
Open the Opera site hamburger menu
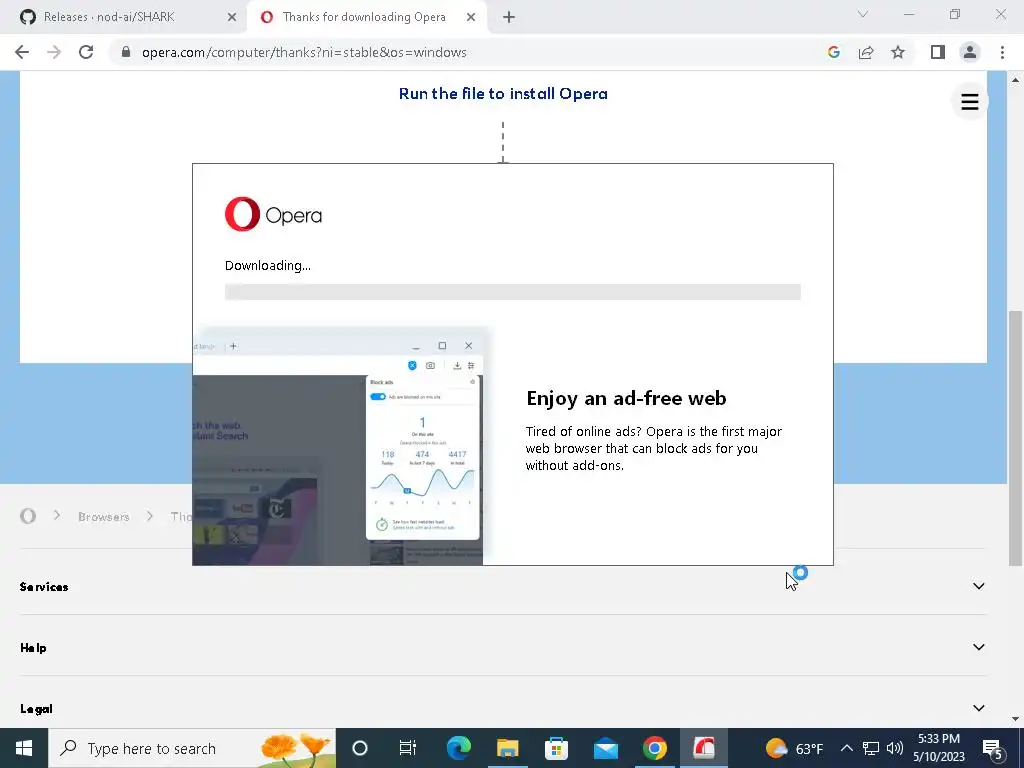[969, 101]
